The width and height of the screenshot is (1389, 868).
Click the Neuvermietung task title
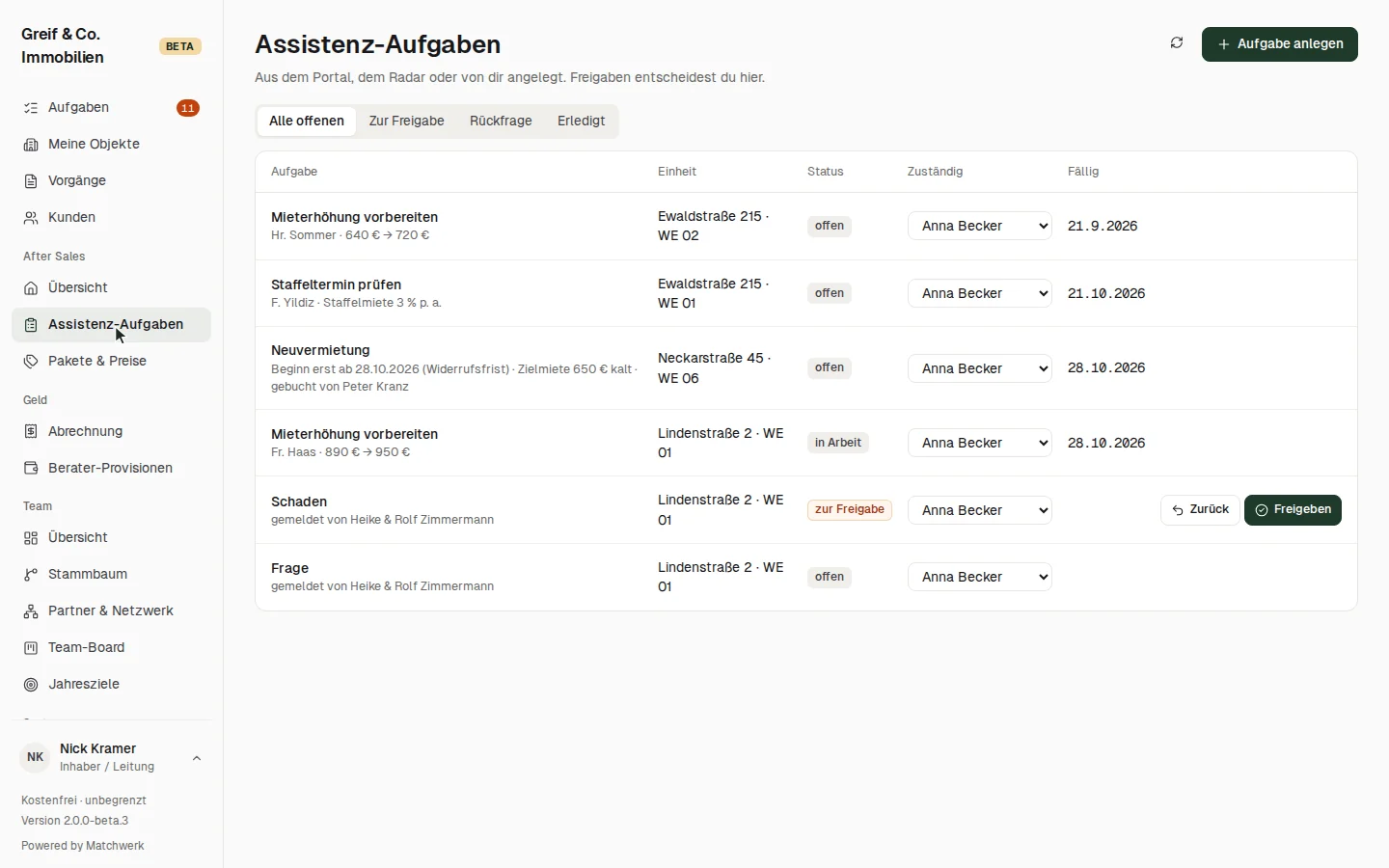click(320, 350)
